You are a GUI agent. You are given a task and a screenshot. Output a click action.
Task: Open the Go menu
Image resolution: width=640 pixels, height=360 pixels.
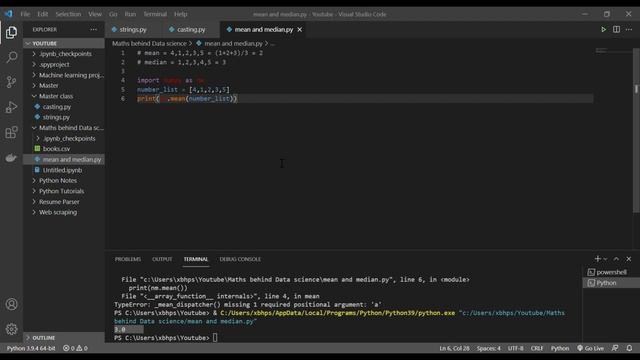pos(113,14)
